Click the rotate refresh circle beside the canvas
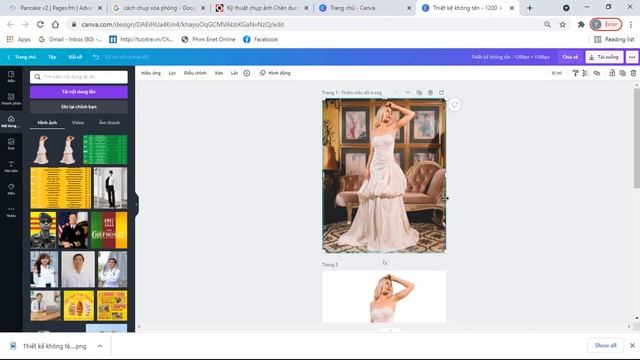The width and height of the screenshot is (640, 360). pyautogui.click(x=454, y=105)
